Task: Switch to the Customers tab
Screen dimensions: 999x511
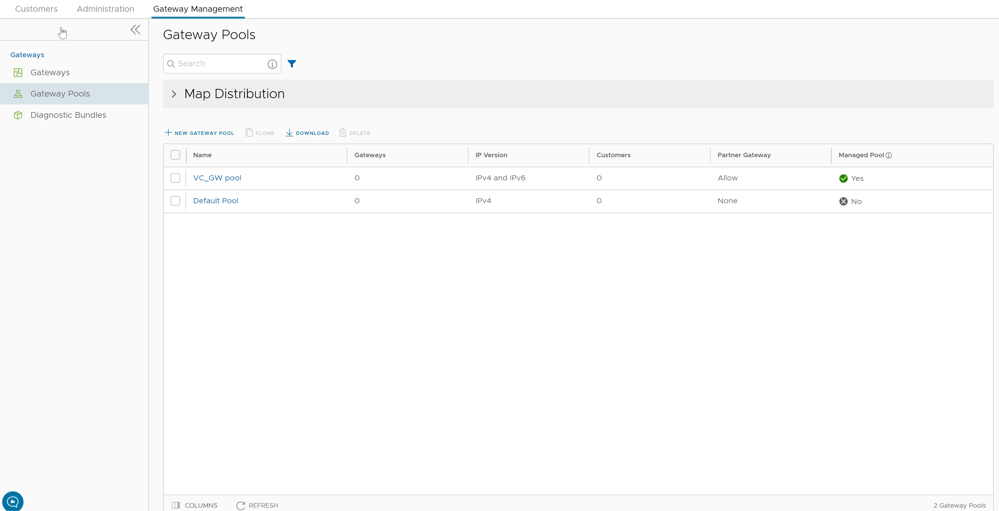Action: pos(36,9)
